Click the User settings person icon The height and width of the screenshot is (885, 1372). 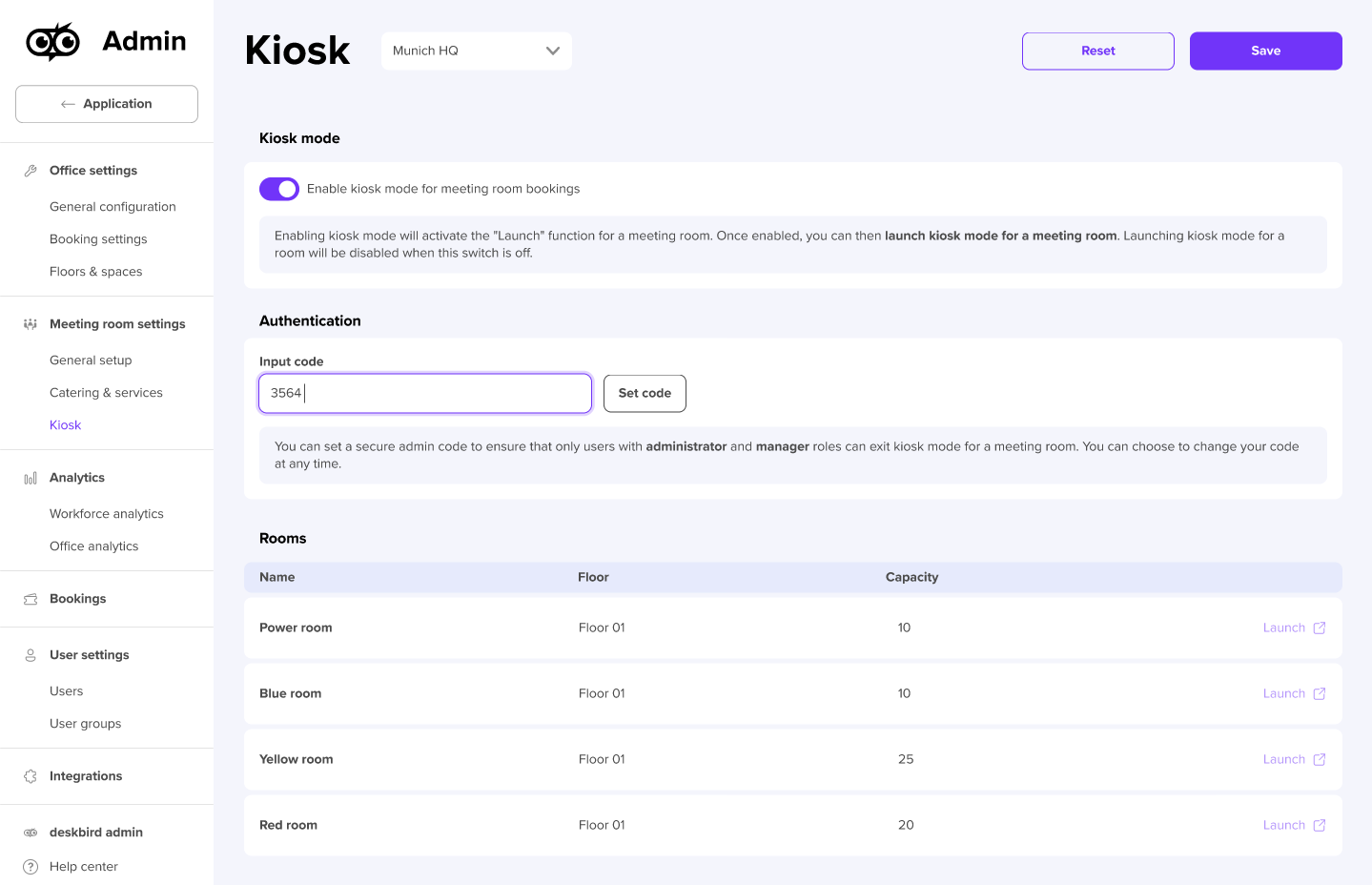30,654
